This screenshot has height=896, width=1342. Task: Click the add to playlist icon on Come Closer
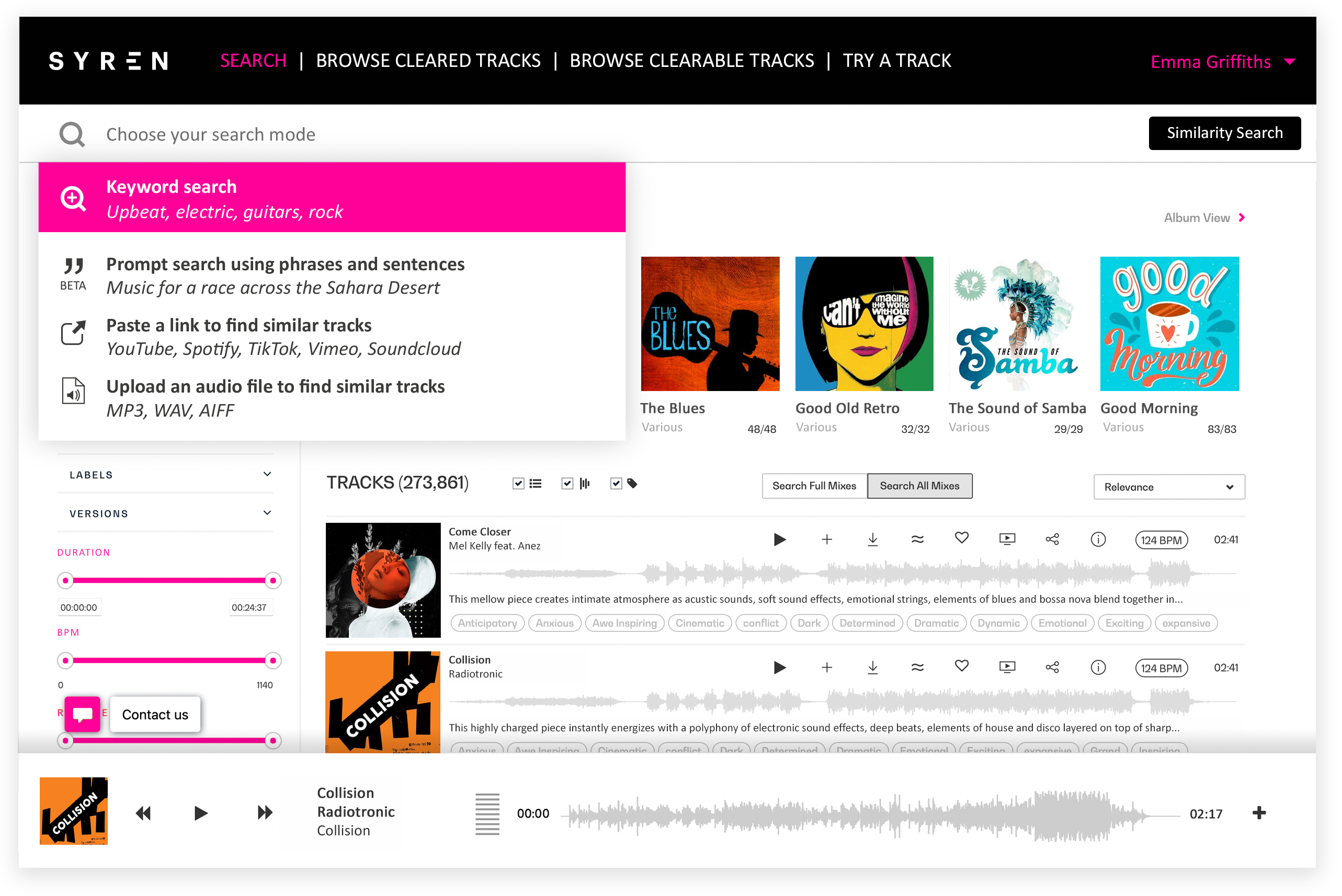(828, 538)
